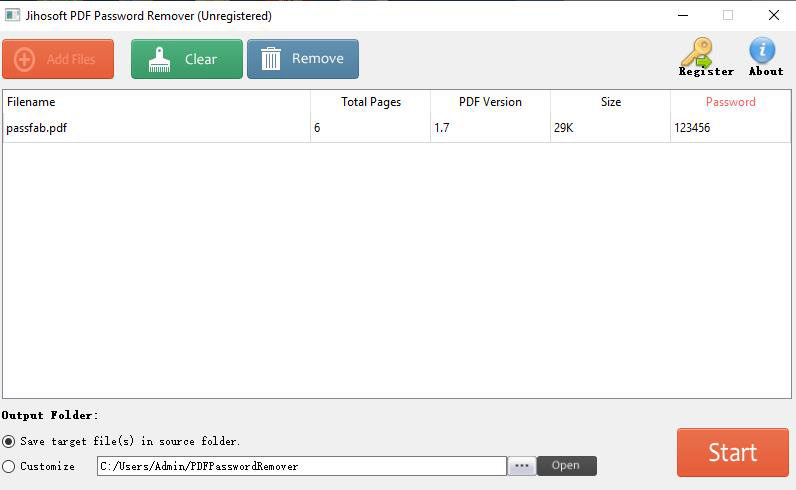Click the PDF Version column header
796x490 pixels.
coord(490,102)
